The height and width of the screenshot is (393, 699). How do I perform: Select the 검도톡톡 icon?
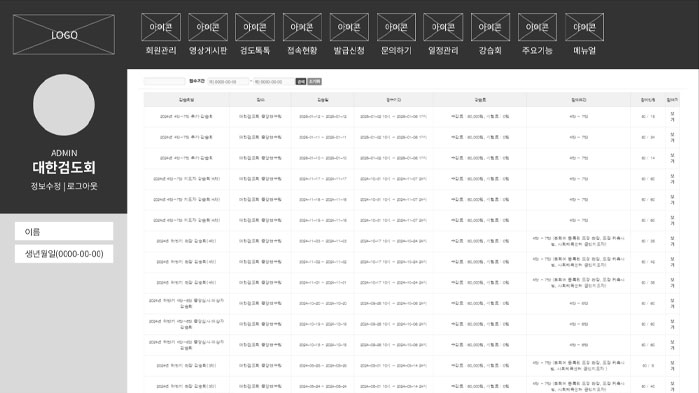pos(255,27)
